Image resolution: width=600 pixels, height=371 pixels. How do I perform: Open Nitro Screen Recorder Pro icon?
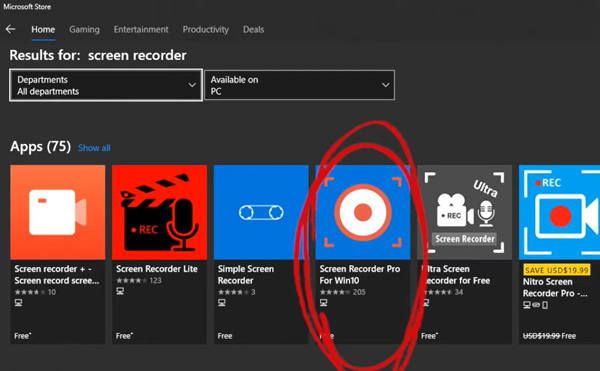559,212
